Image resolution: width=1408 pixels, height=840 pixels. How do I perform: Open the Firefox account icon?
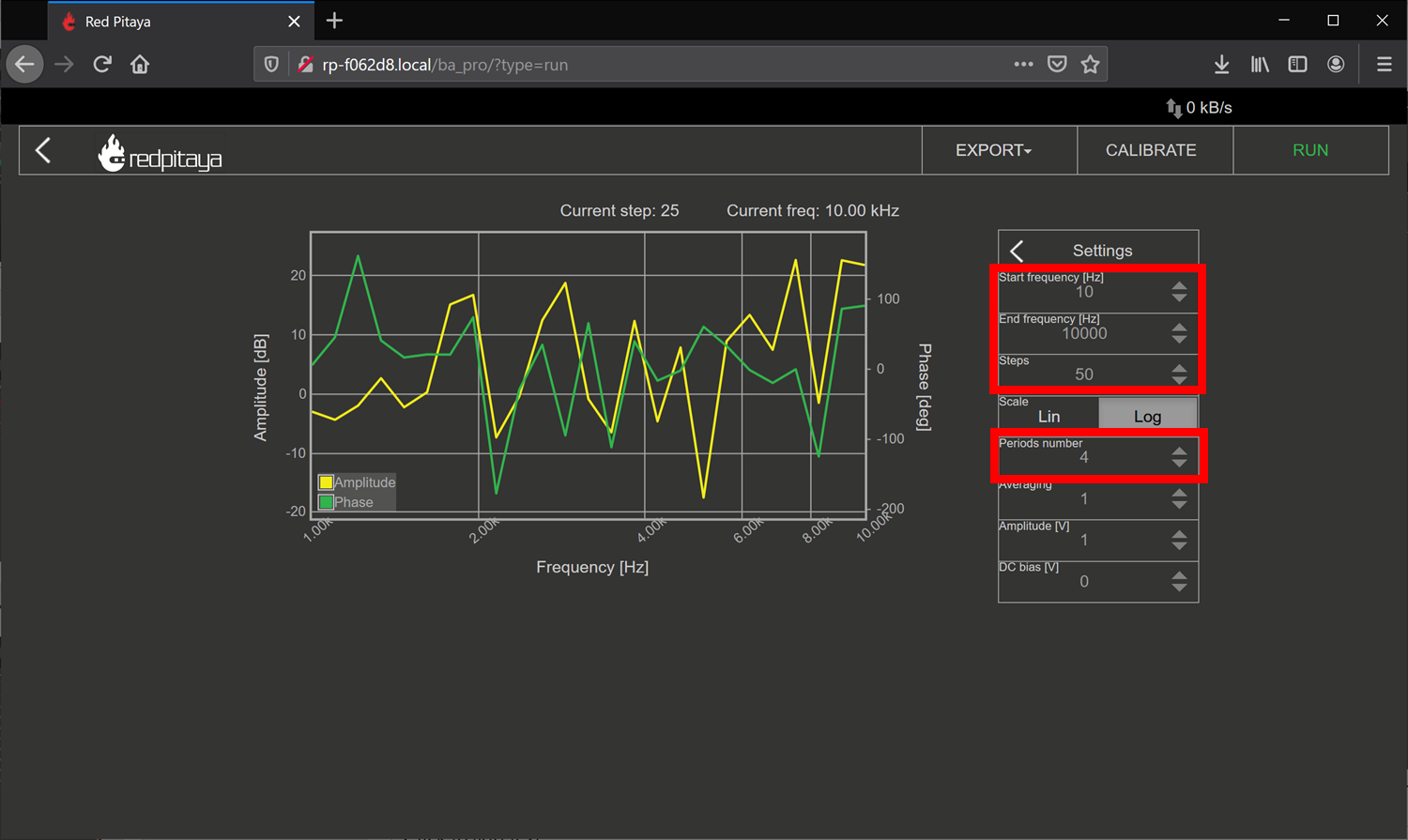point(1336,64)
